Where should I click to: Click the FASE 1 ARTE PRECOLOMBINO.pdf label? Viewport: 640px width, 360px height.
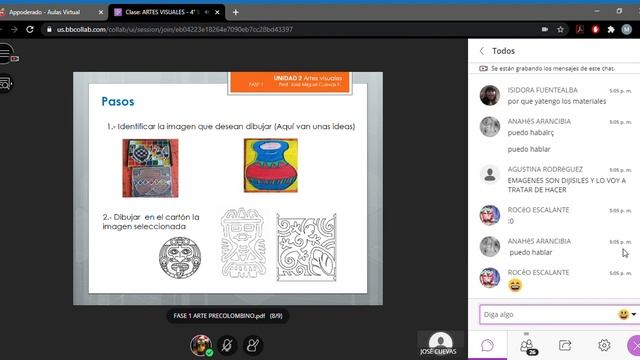pos(228,316)
